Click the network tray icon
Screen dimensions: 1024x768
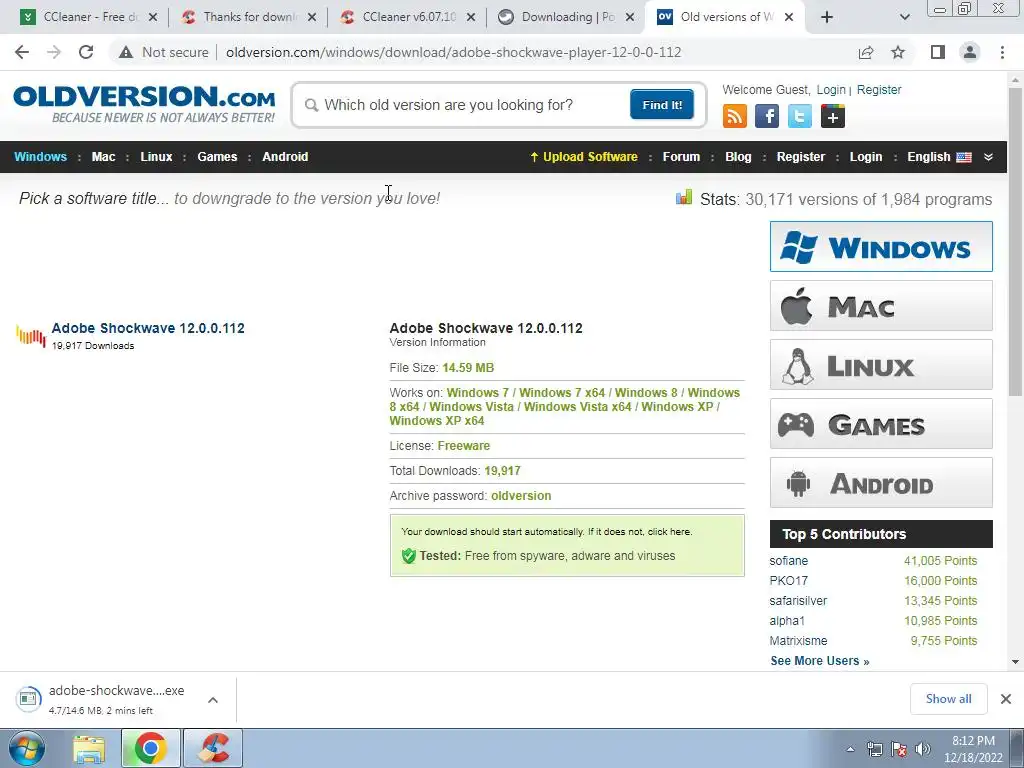click(x=874, y=749)
